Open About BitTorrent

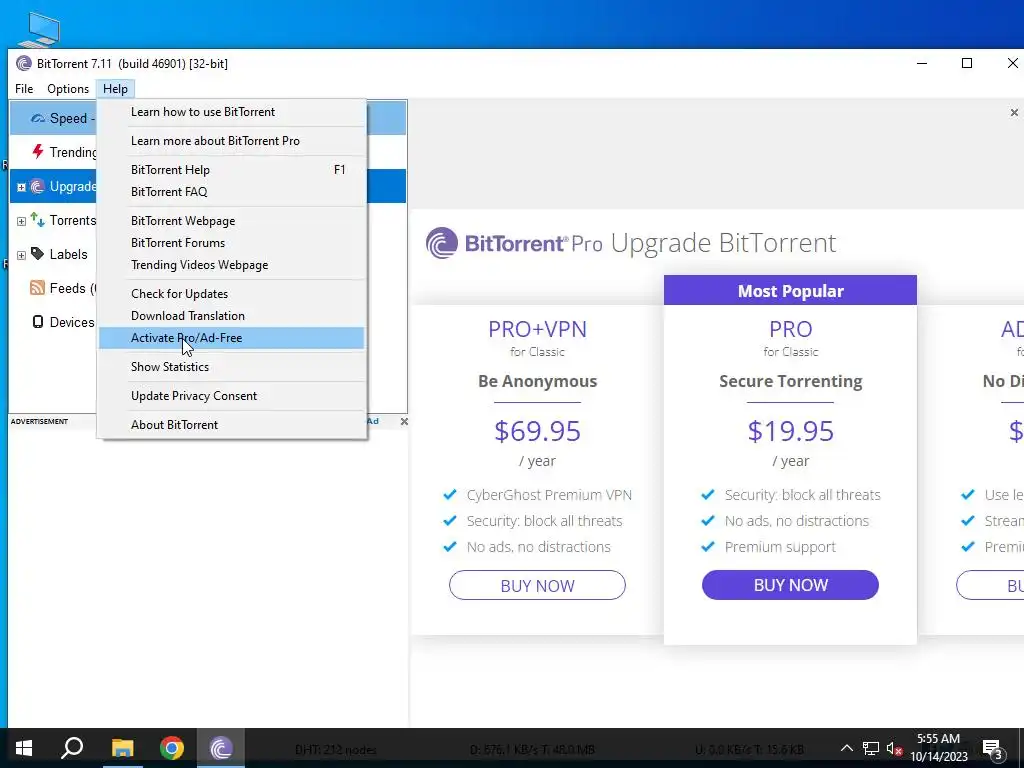click(231, 424)
